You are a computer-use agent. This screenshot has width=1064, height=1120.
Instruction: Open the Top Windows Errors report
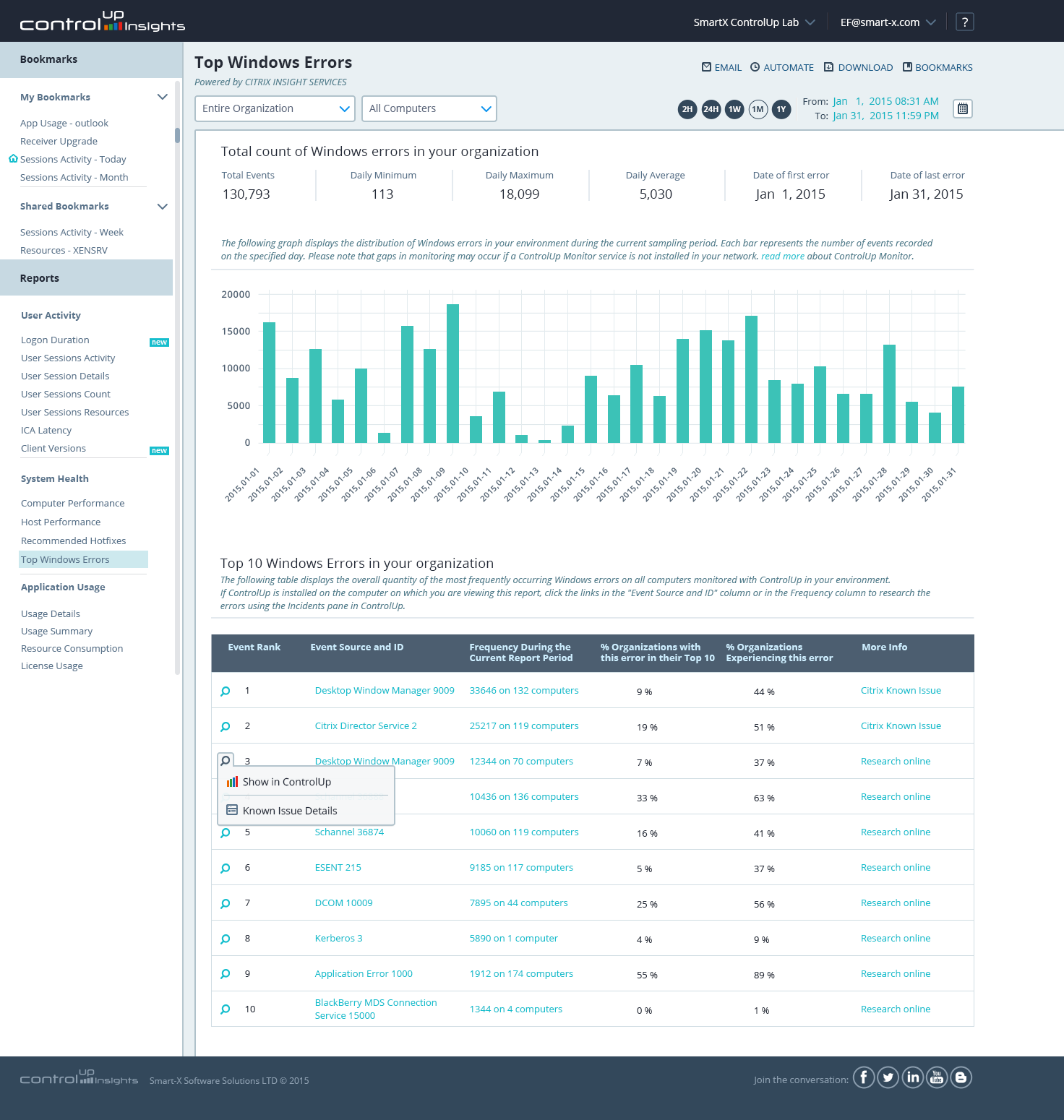click(83, 559)
